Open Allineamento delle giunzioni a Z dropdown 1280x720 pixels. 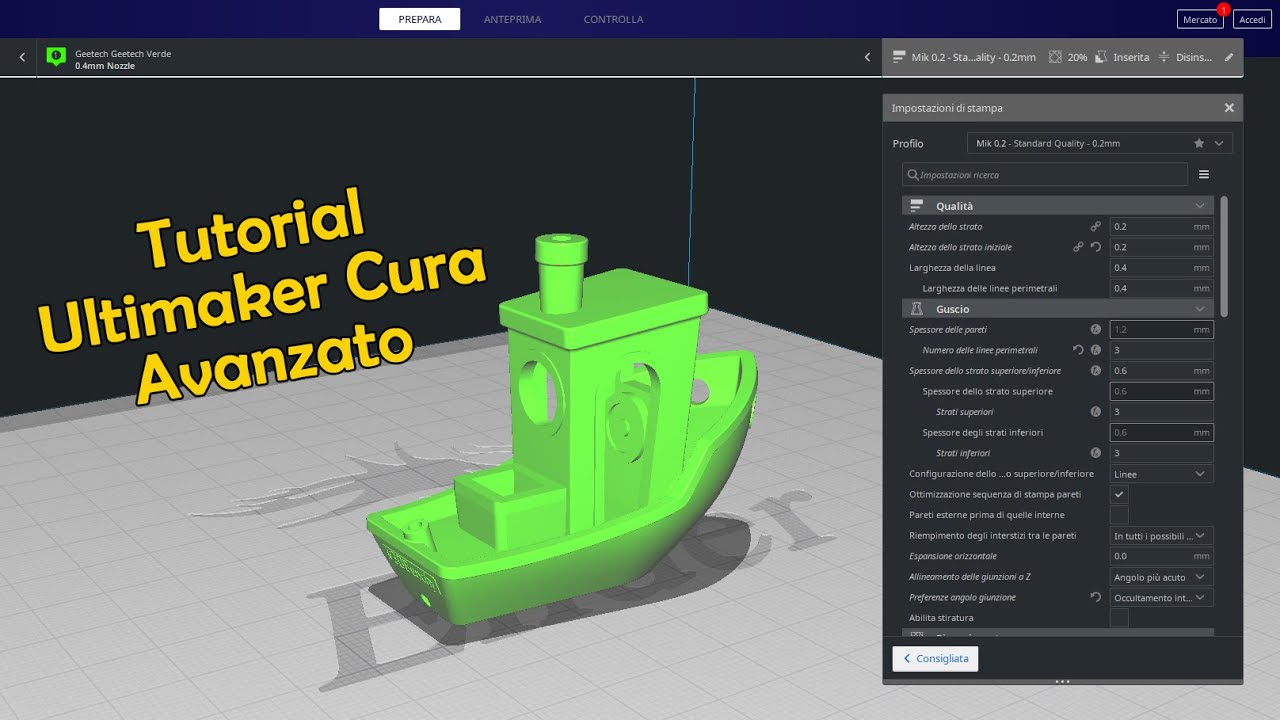coord(1162,577)
